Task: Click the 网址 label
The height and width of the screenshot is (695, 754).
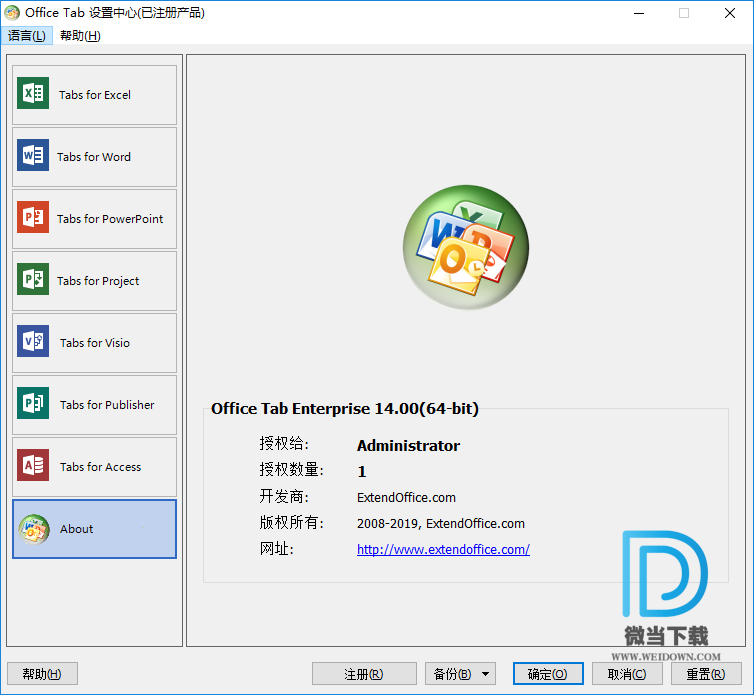Action: (276, 548)
